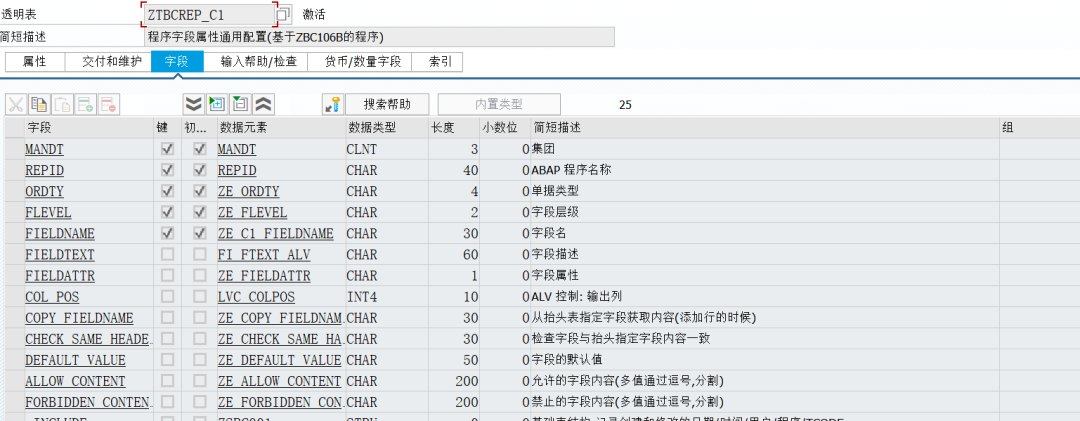The height and width of the screenshot is (421, 1080).
Task: Toggle Key checkbox for FIELDNAME
Action: 167,233
